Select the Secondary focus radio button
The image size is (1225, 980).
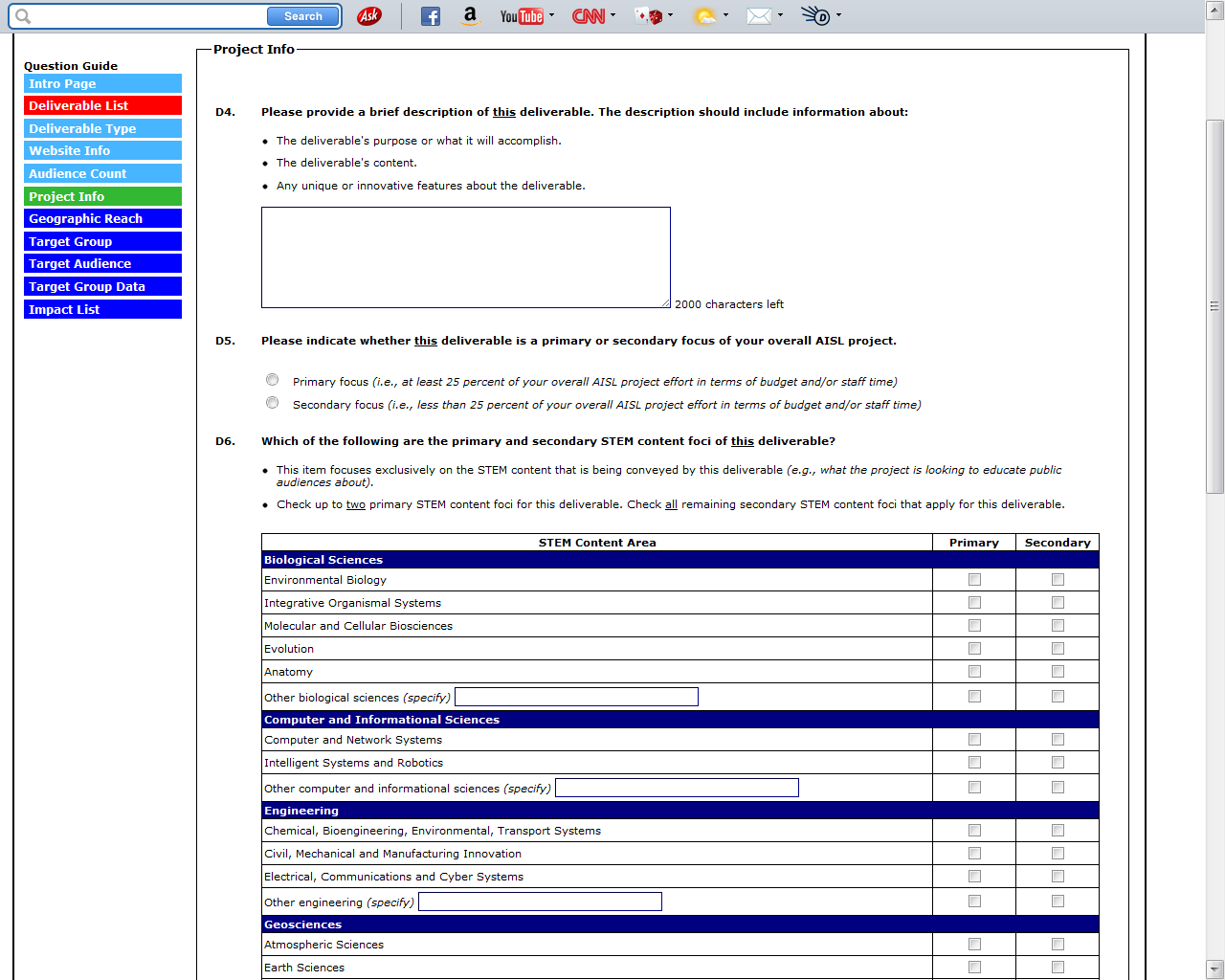click(273, 403)
